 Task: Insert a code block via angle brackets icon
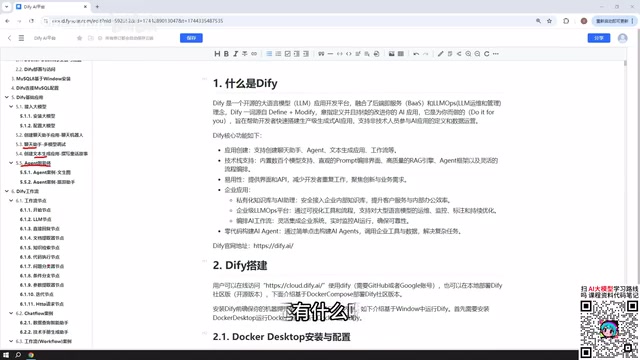(x=349, y=54)
